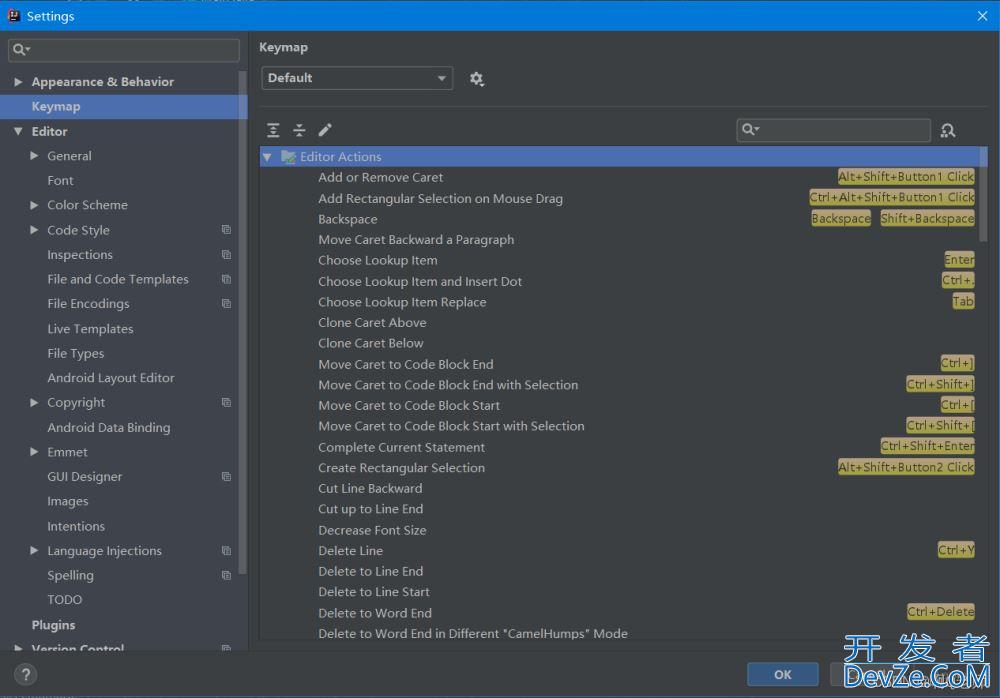Click the IntelliJ Settings window icon
1000x698 pixels.
point(13,15)
